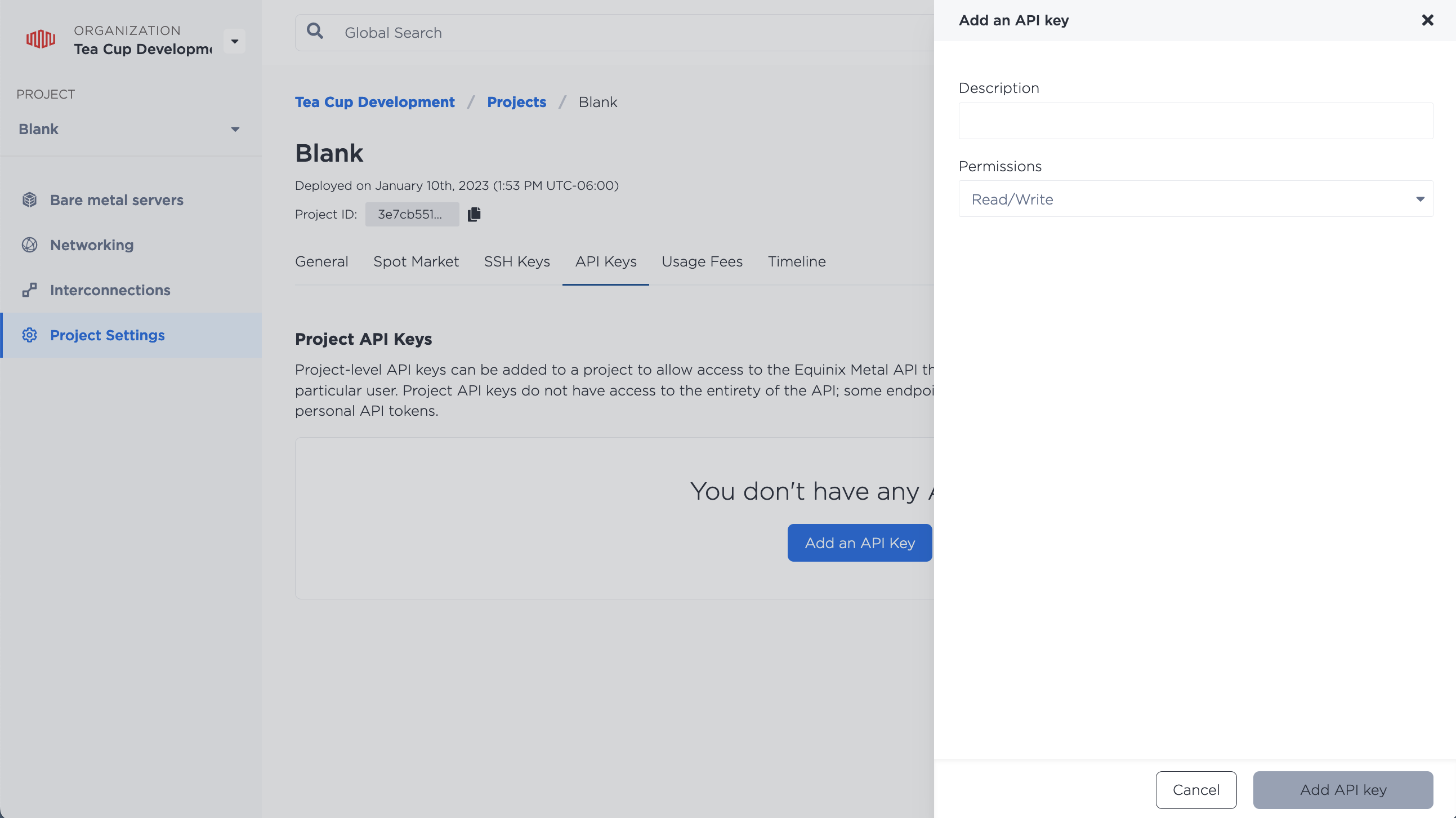Open the organization switcher dropdown arrow

235,41
